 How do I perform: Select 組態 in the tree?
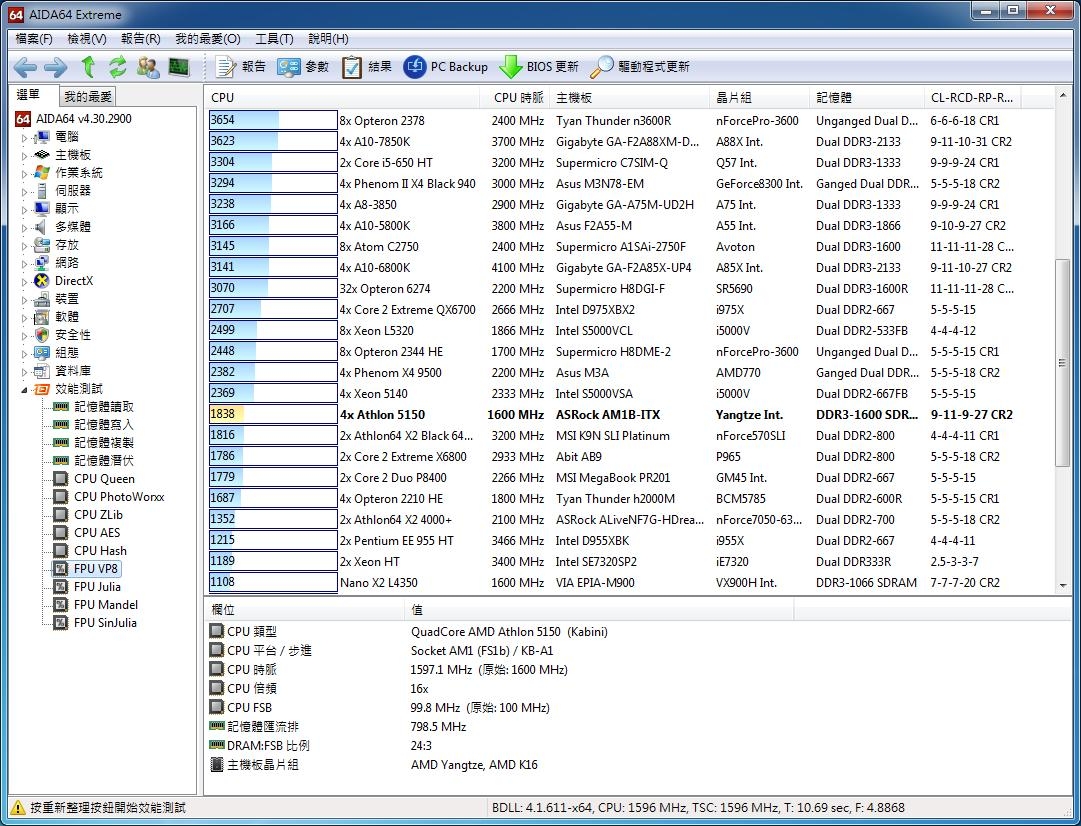(x=67, y=352)
